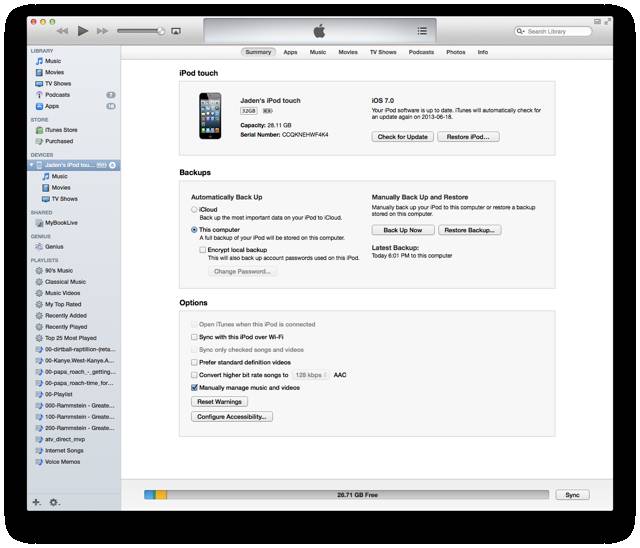
Task: Open iTunes Store in sidebar
Action: [x=59, y=129]
